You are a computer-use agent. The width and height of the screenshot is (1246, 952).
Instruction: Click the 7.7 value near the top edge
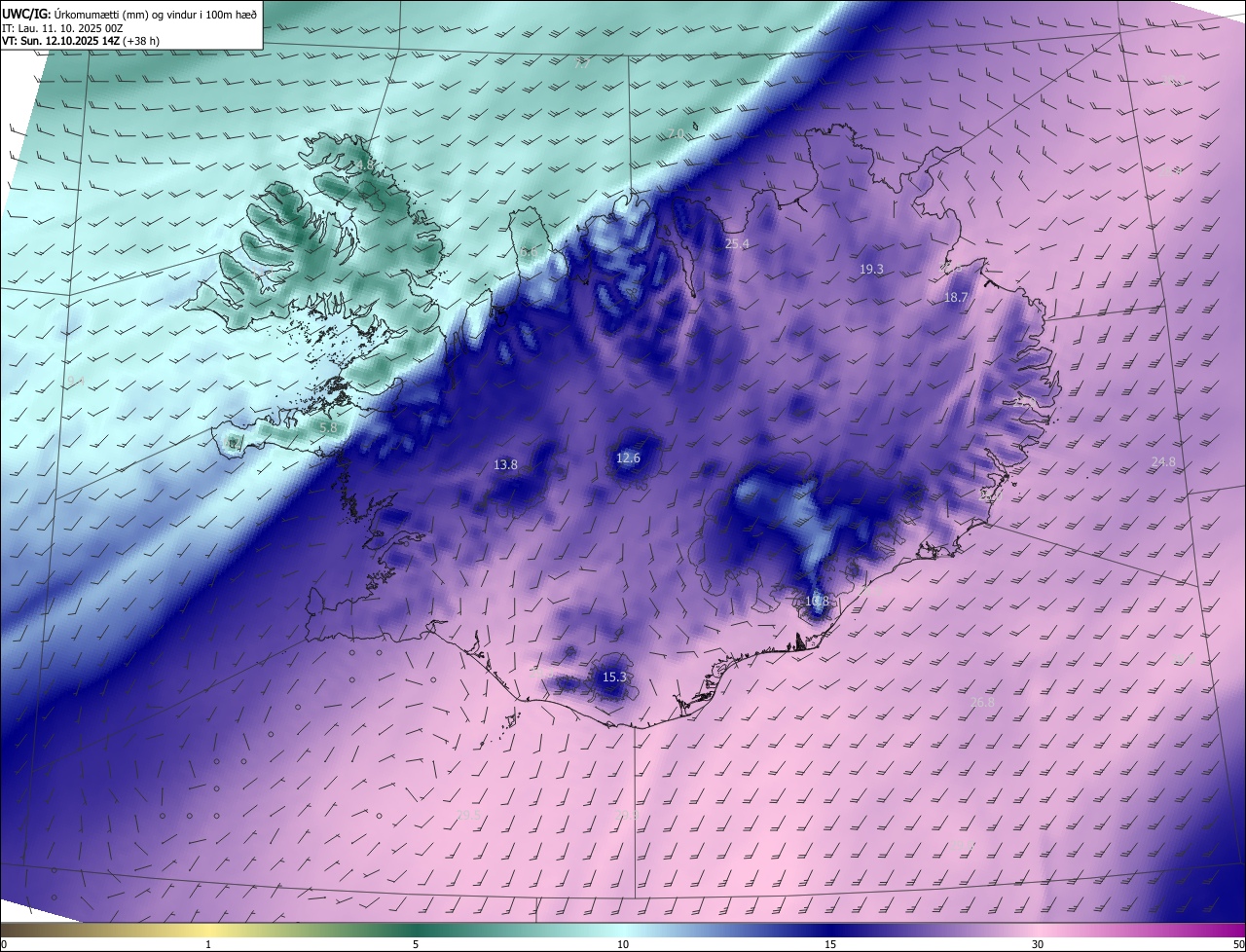point(582,63)
